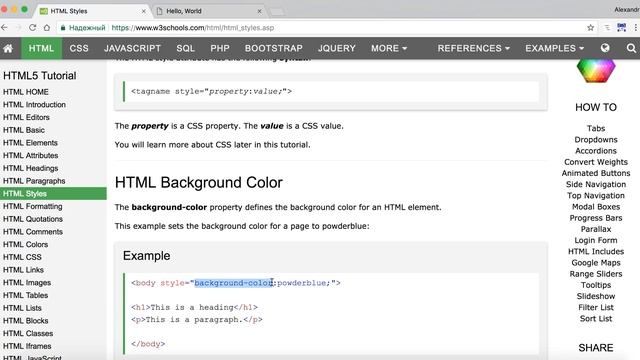
Task: Open the globe translate icon
Action: pos(605,48)
